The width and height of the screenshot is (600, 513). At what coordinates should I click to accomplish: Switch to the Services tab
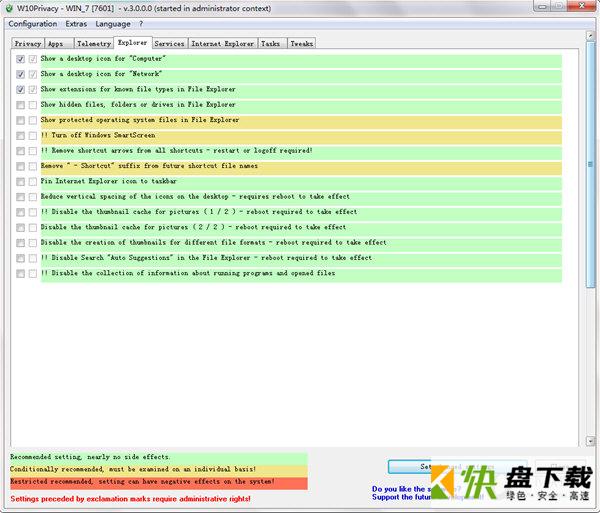pos(170,44)
